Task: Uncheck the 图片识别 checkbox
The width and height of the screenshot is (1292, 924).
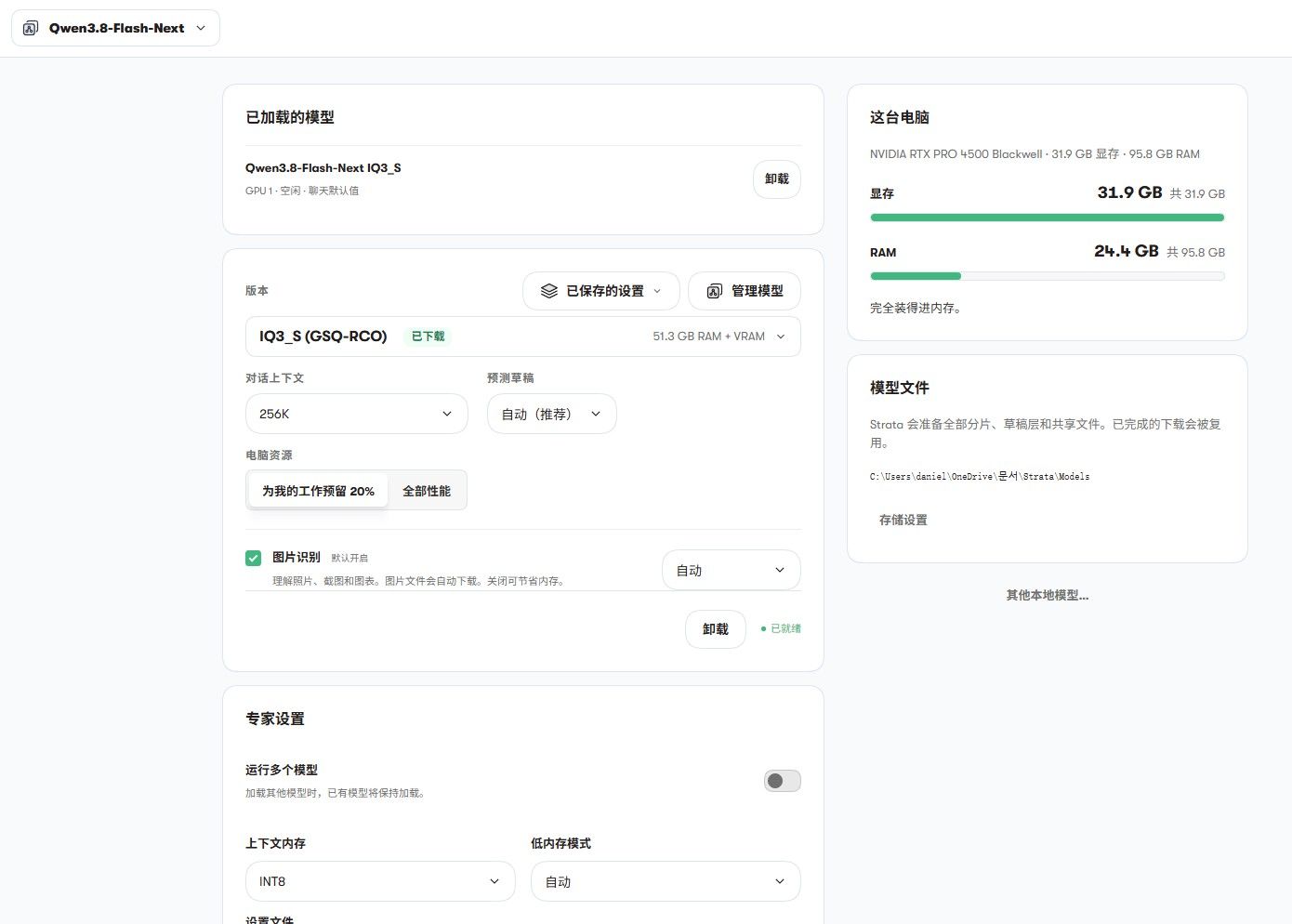Action: point(253,558)
